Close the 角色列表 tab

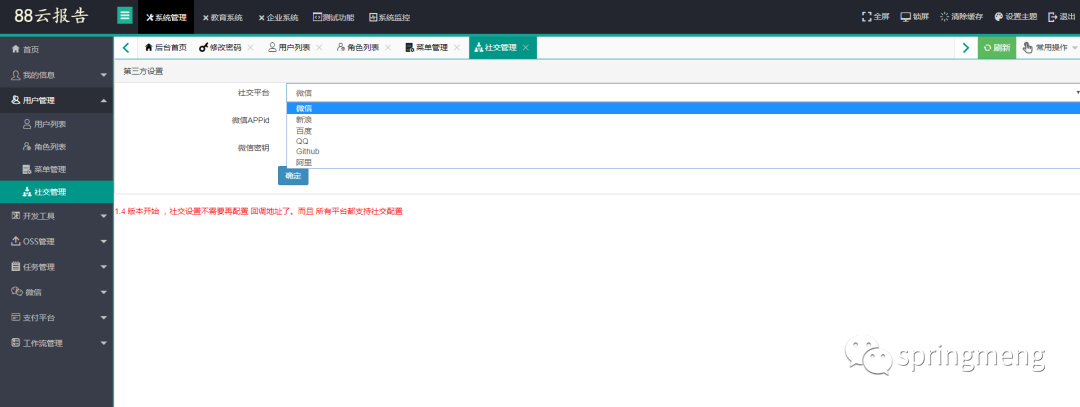(x=388, y=48)
